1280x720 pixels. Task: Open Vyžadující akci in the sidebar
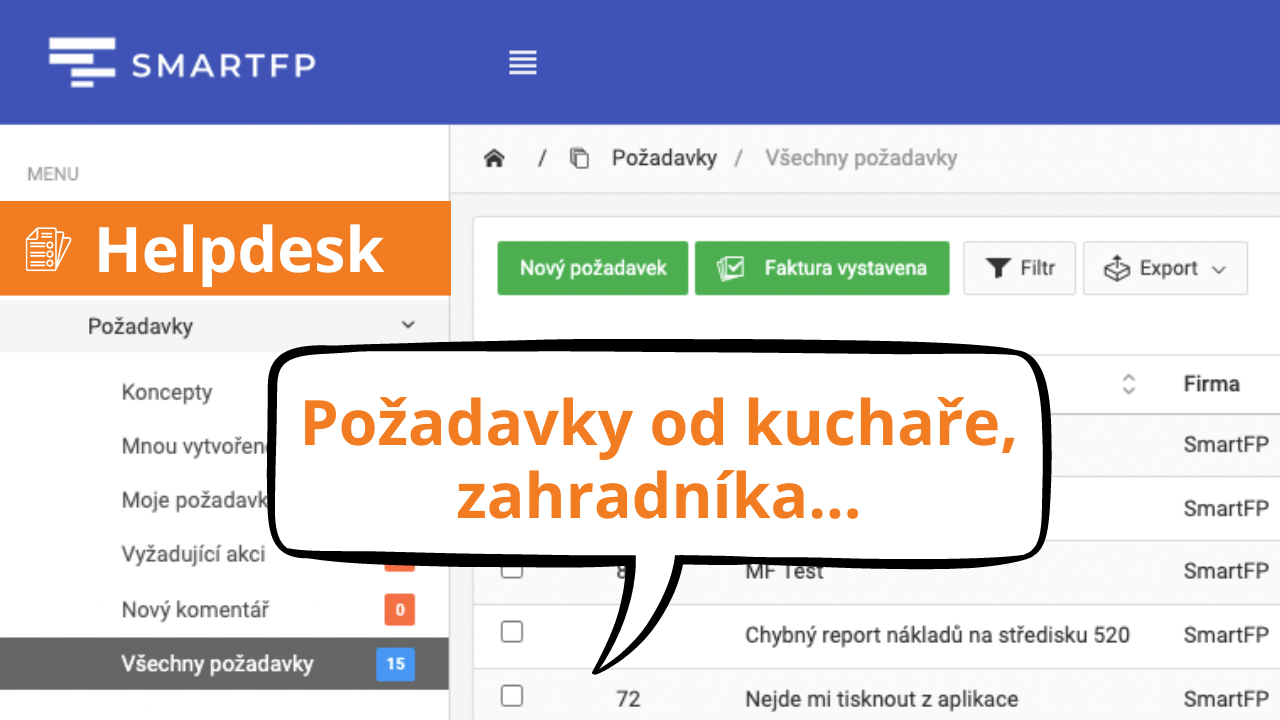tap(193, 554)
